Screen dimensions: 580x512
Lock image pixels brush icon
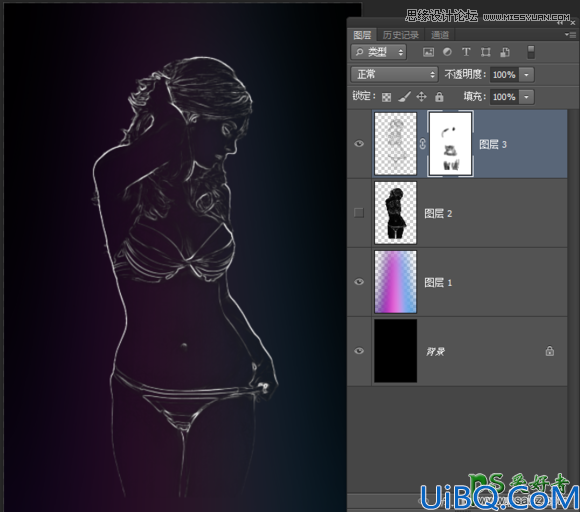404,97
